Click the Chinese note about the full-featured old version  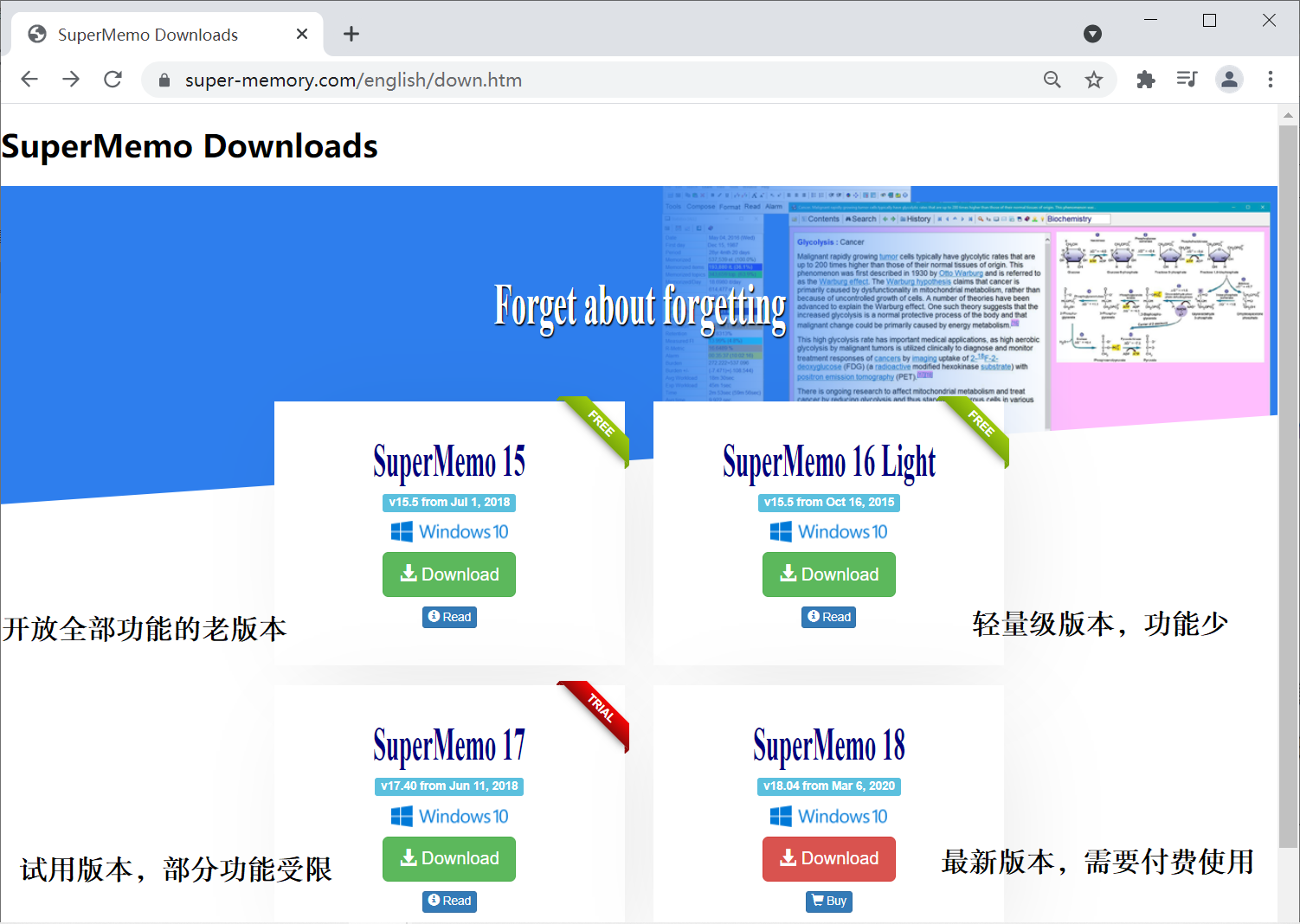click(x=145, y=629)
